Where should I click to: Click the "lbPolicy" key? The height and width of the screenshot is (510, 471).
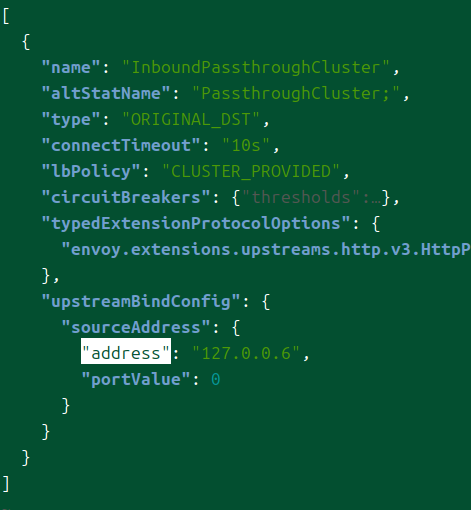(x=91, y=171)
